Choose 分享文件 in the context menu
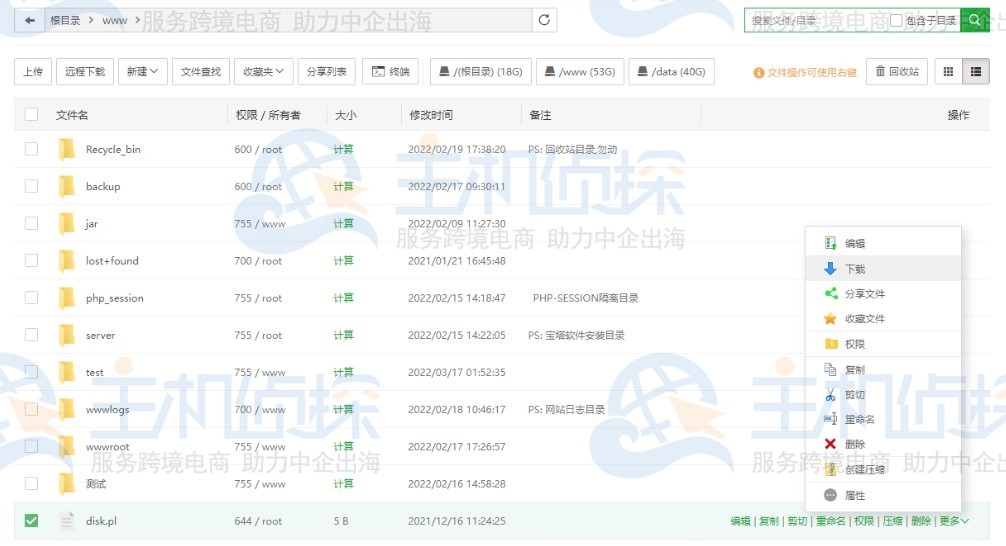The width and height of the screenshot is (1006, 546). [x=883, y=293]
